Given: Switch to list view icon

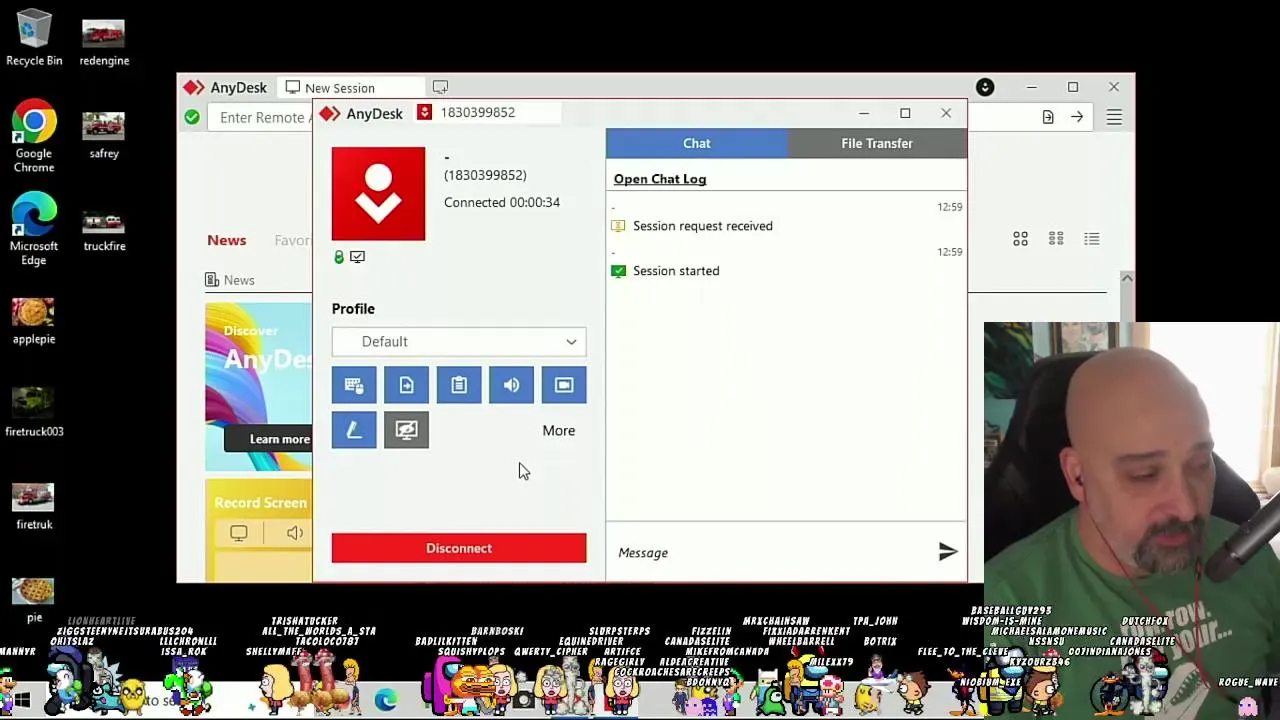Looking at the screenshot, I should click(1092, 239).
